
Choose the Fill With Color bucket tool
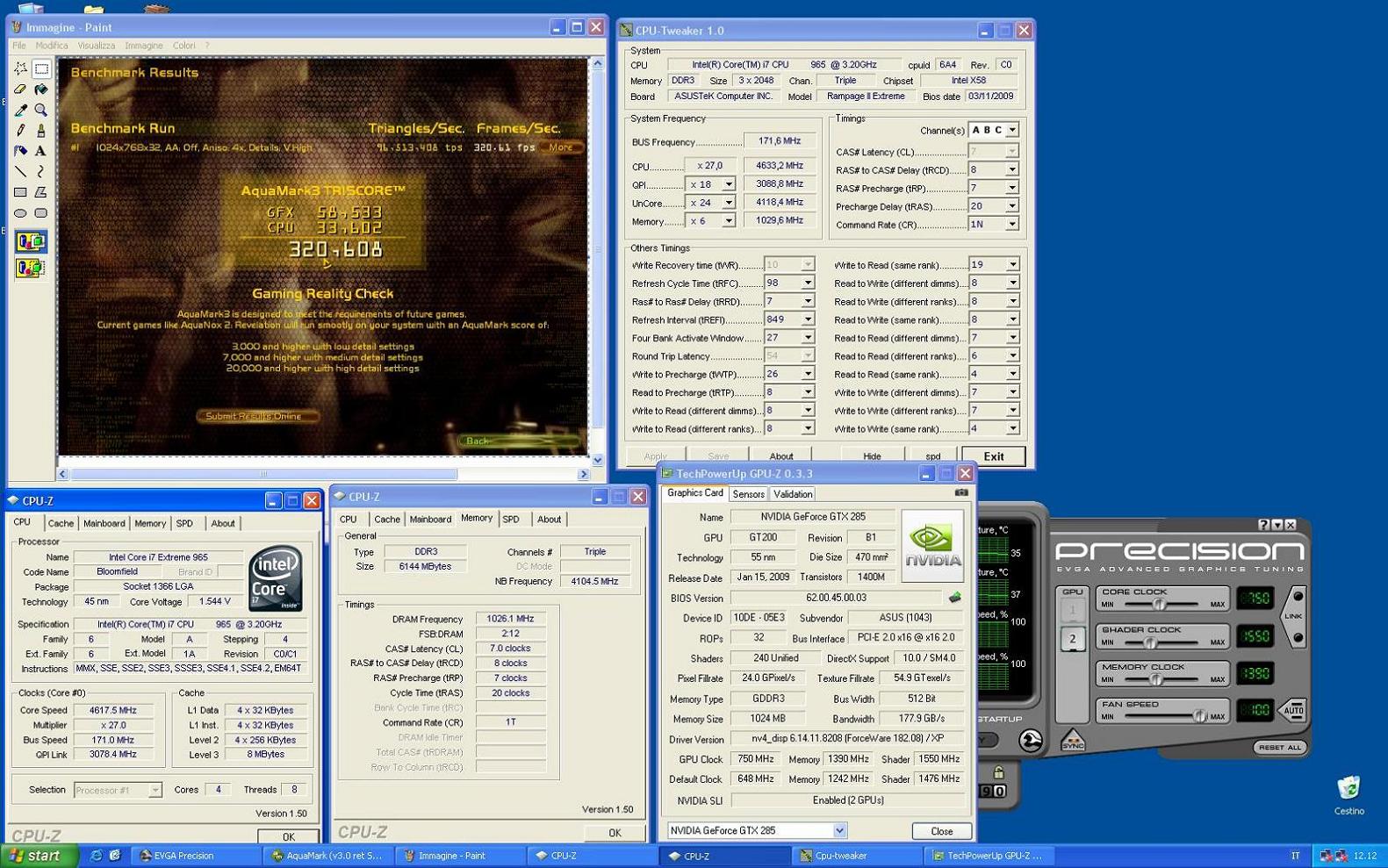coord(40,90)
